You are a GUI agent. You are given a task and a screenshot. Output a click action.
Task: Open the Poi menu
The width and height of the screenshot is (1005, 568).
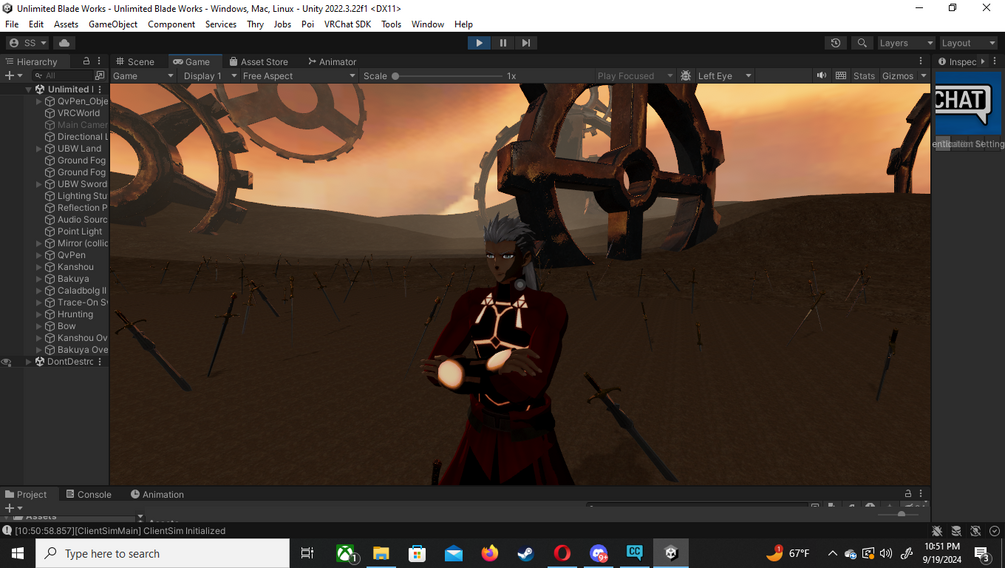click(x=308, y=24)
